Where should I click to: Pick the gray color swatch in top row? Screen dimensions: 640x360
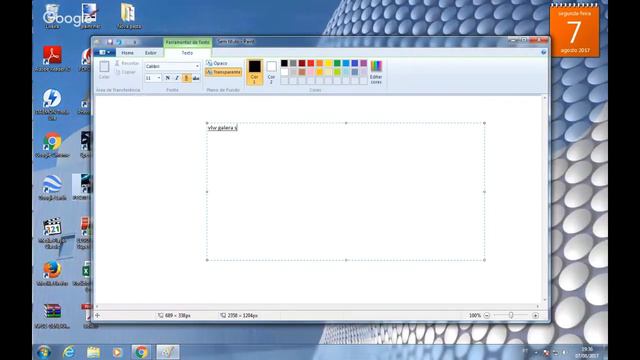click(x=293, y=63)
